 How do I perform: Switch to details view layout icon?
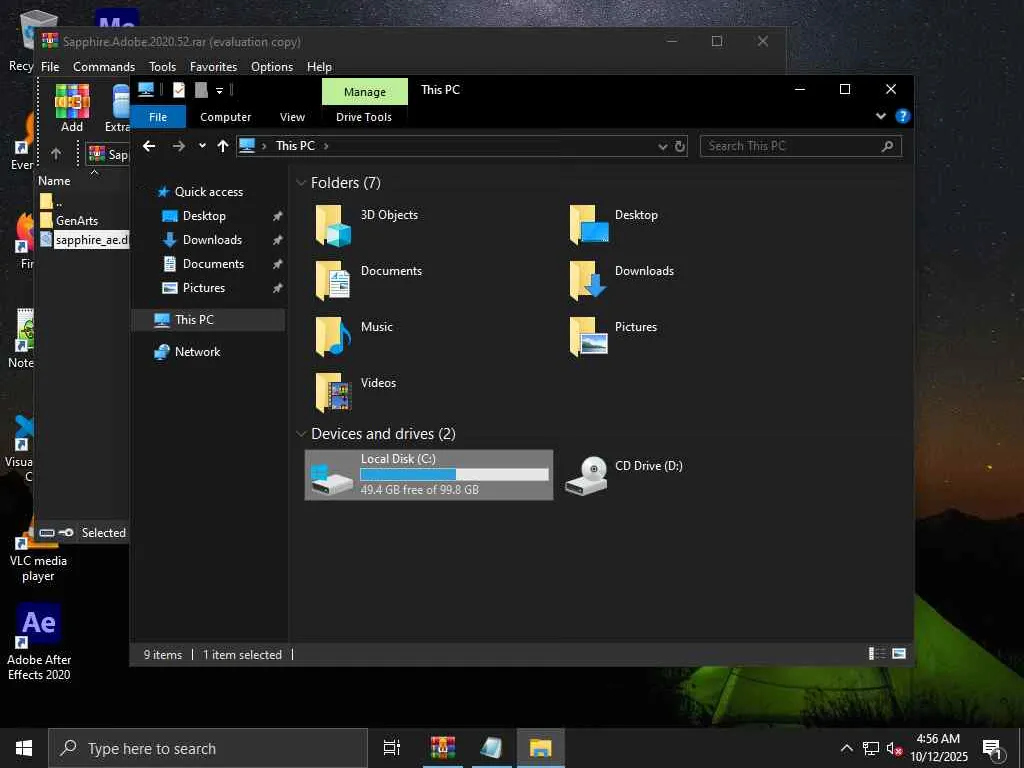click(x=876, y=654)
